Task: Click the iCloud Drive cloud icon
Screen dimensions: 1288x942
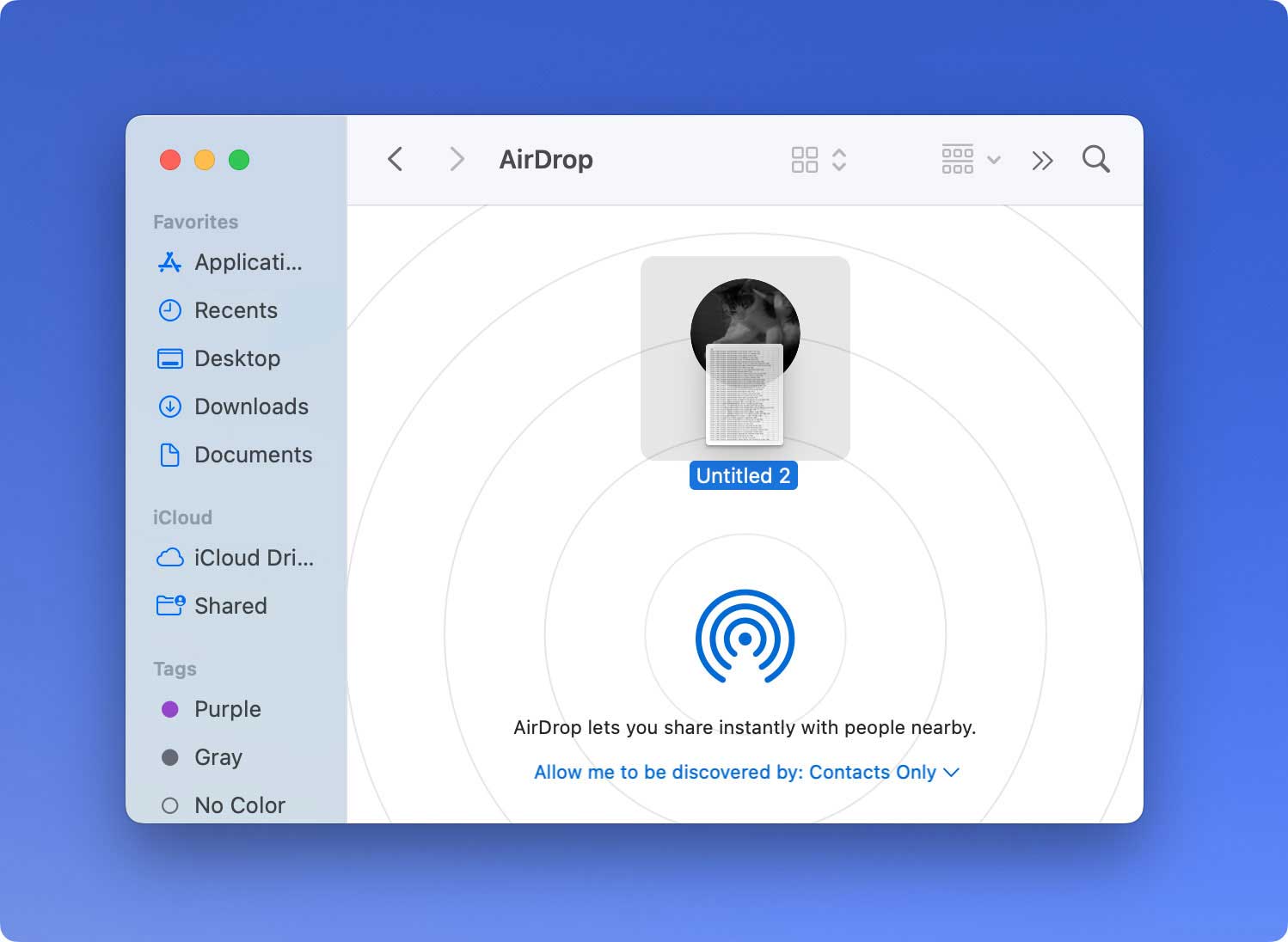Action: click(170, 558)
